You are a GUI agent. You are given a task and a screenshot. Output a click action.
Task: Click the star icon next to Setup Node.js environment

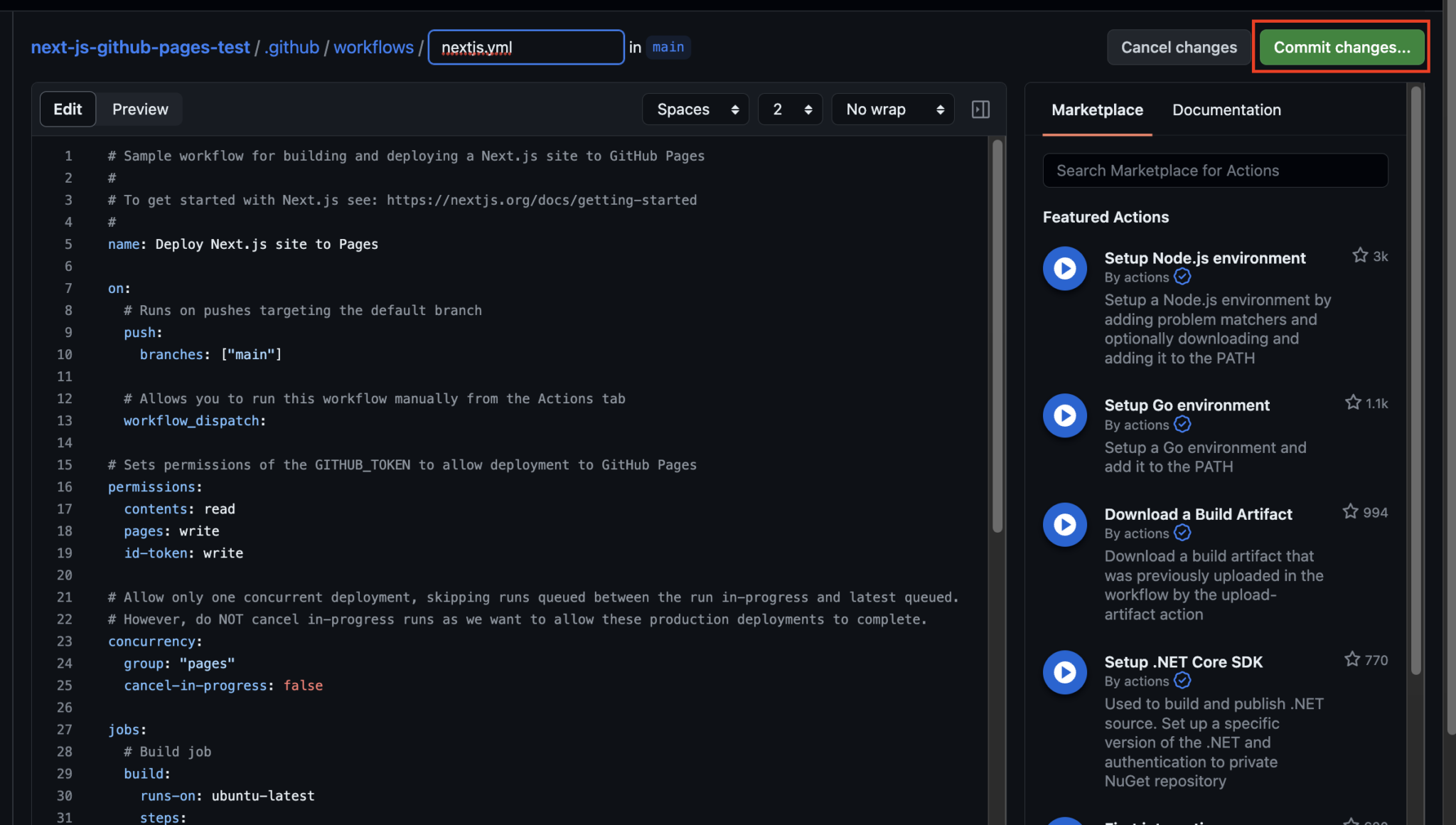1360,255
